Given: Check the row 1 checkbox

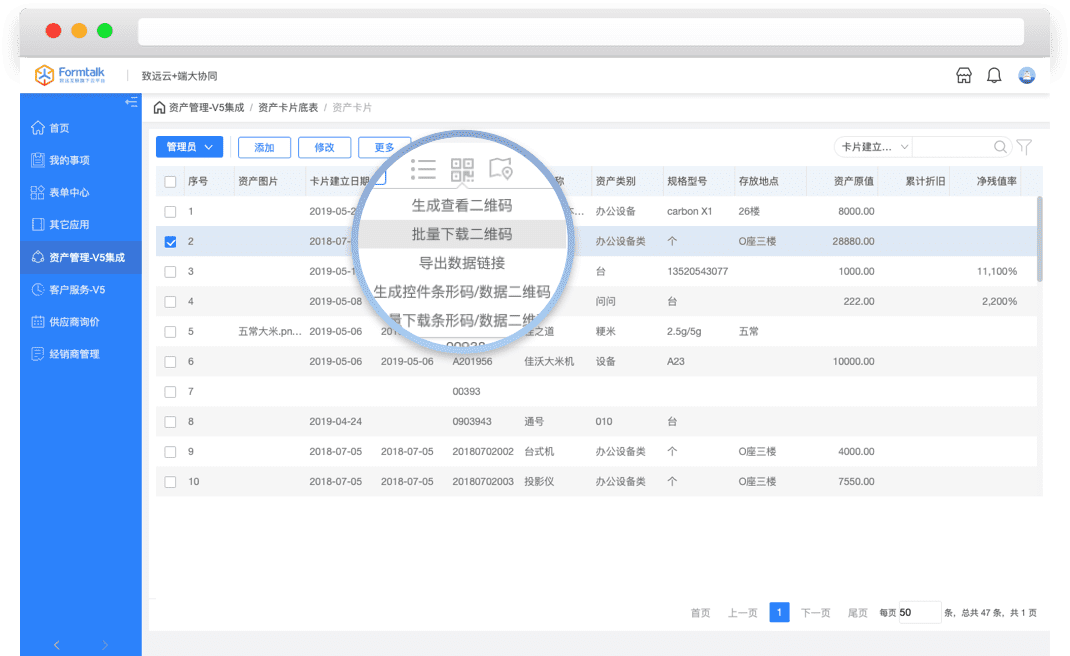Looking at the screenshot, I should (171, 212).
